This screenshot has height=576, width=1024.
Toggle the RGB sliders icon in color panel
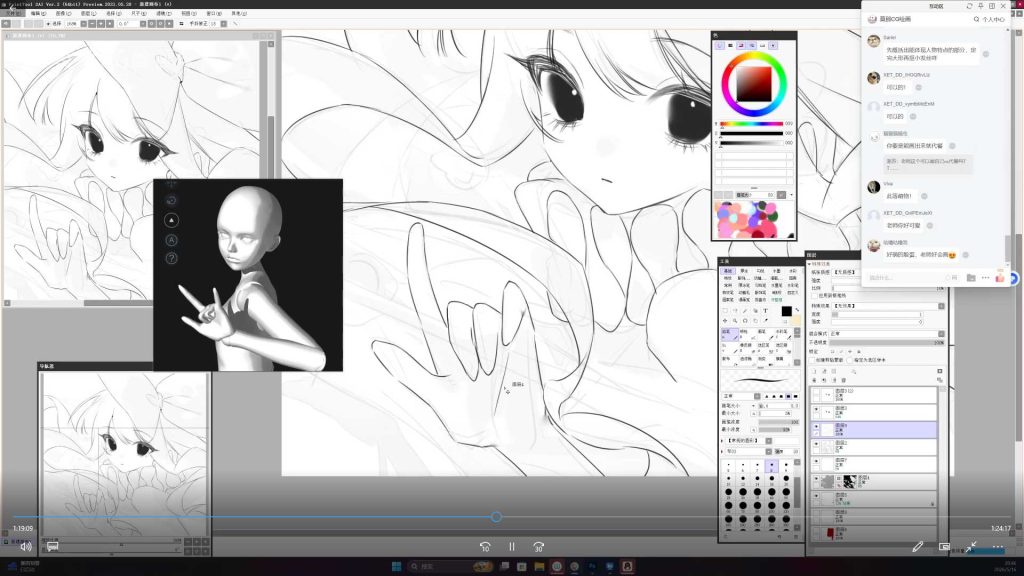pyautogui.click(x=730, y=46)
